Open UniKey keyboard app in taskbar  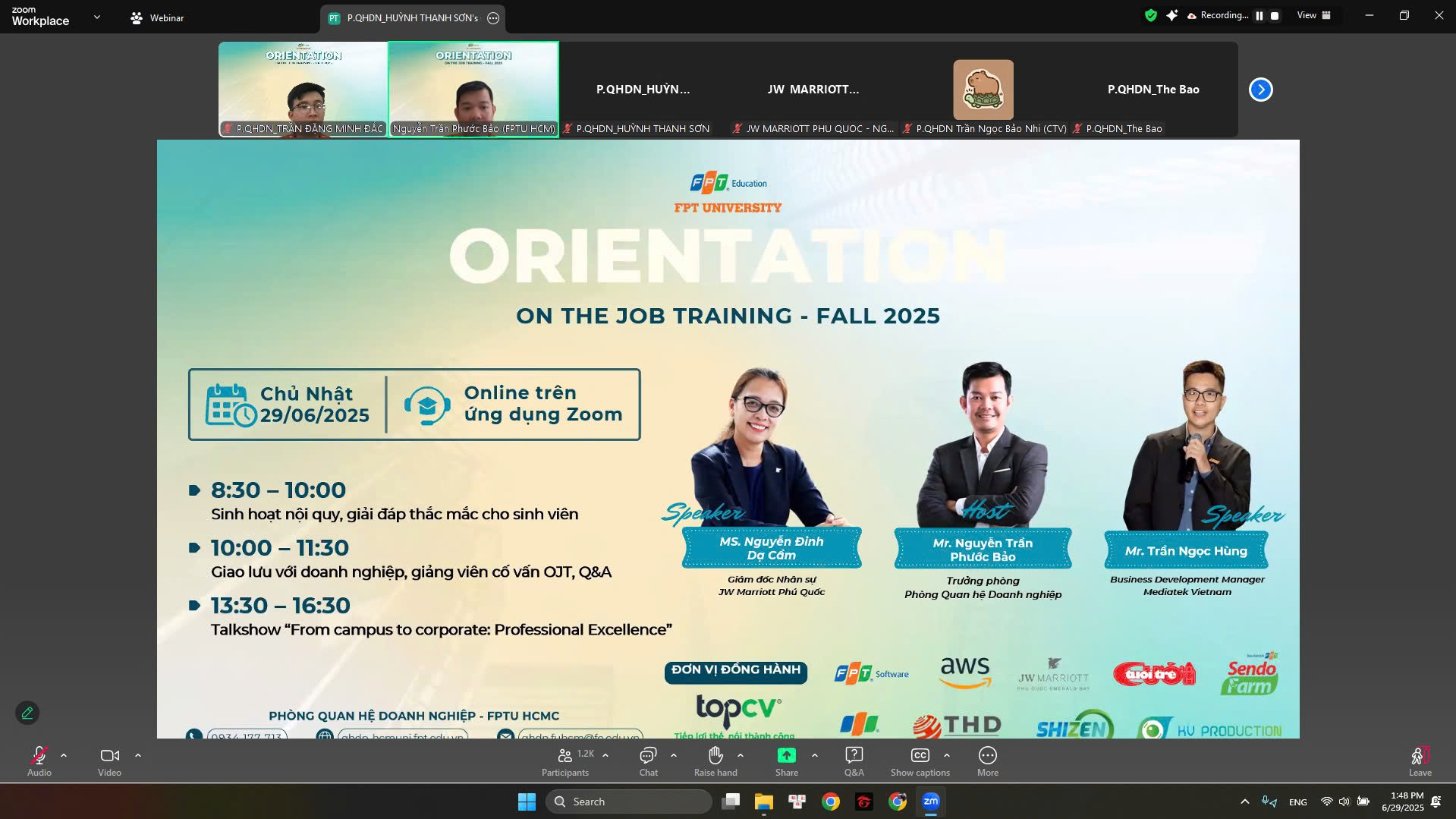(x=797, y=802)
